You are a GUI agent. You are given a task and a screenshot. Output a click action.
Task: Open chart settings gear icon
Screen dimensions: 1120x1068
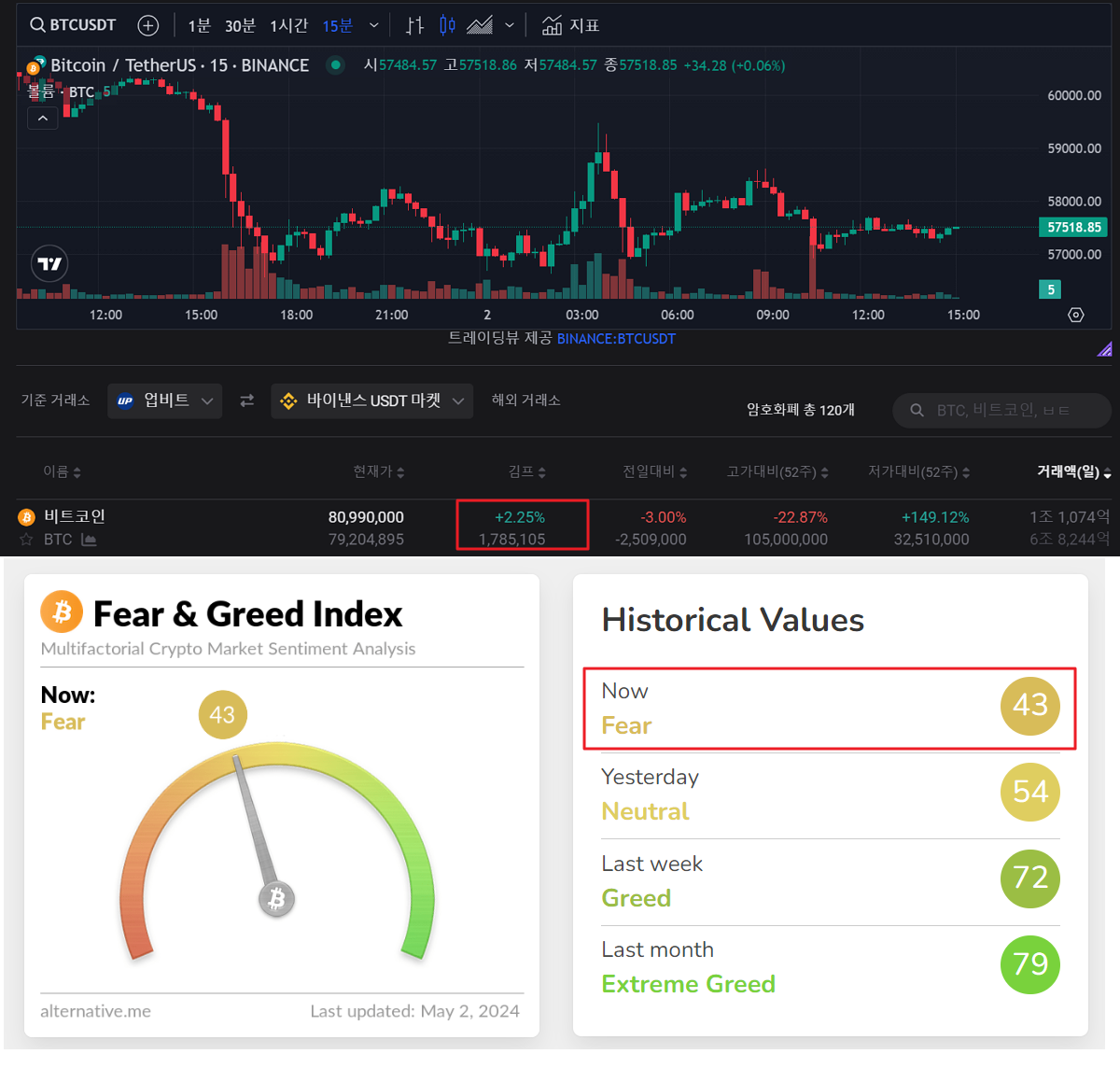pyautogui.click(x=1075, y=316)
